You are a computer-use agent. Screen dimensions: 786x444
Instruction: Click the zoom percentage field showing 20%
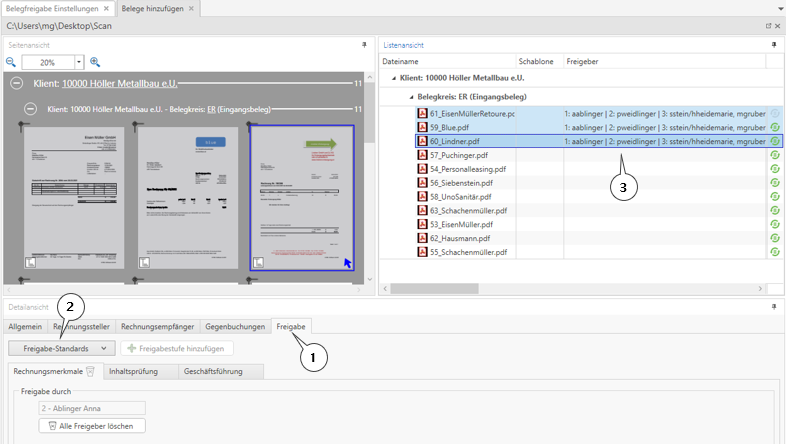point(48,62)
